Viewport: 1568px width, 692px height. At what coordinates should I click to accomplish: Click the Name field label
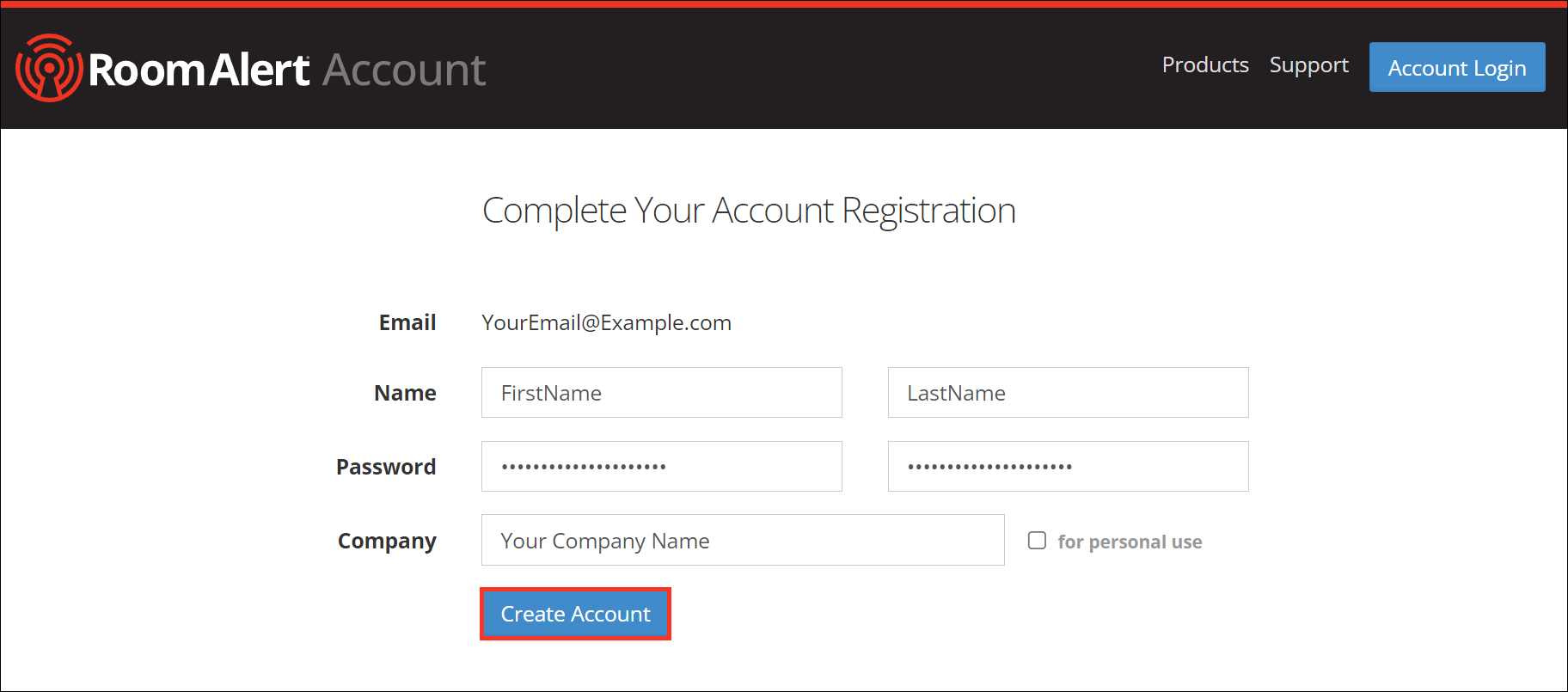pos(405,393)
